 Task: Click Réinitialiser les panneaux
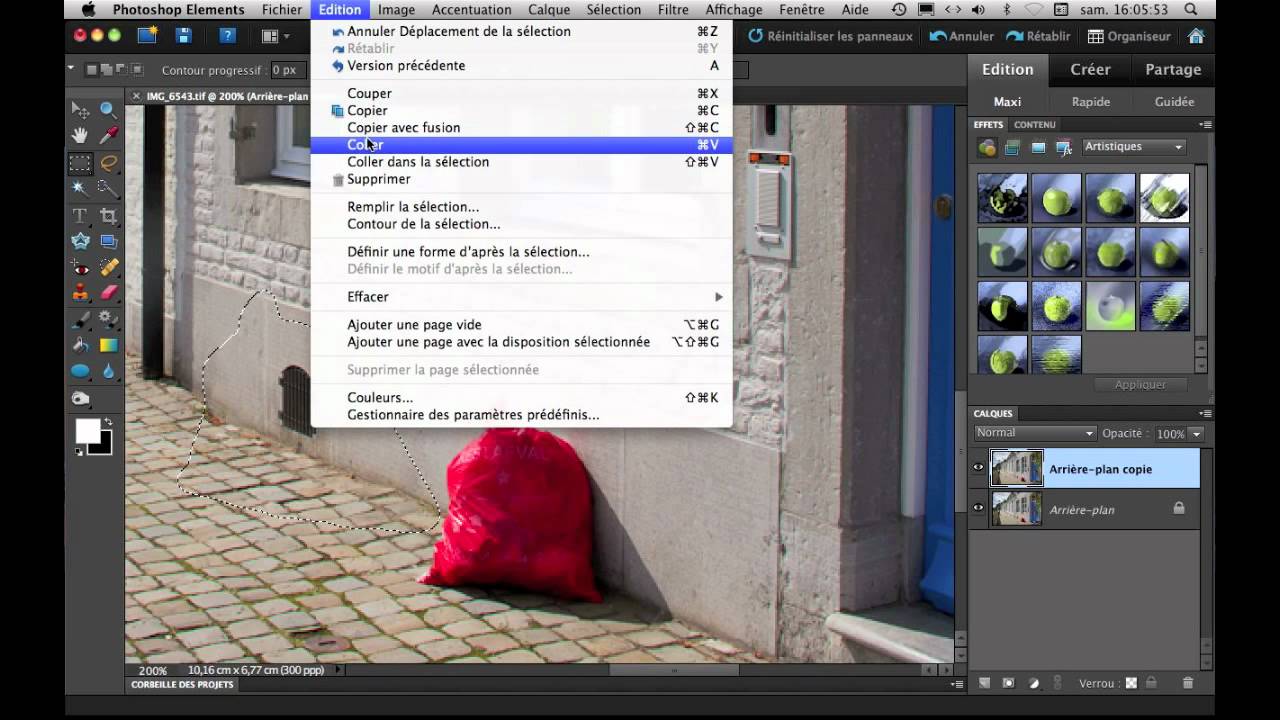(830, 36)
